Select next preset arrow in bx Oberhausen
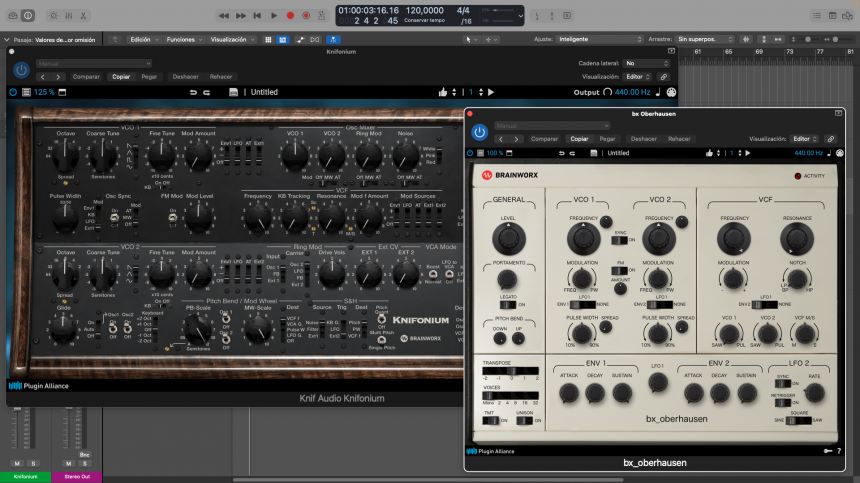The height and width of the screenshot is (483, 860). click(516, 139)
